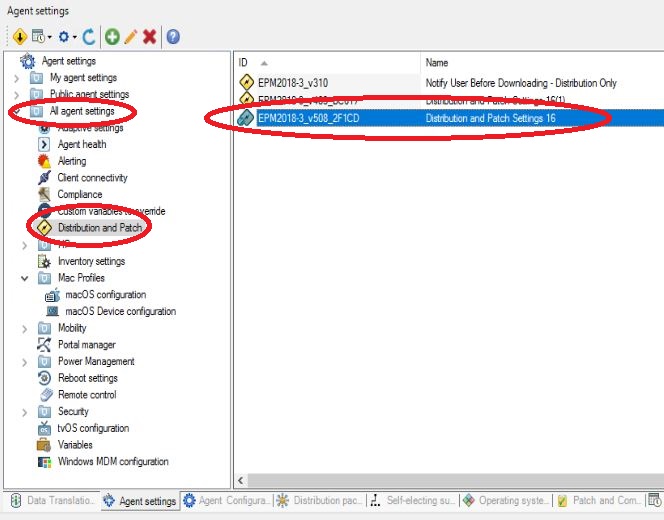Click the yellow download arrow toolbar icon

(21, 36)
